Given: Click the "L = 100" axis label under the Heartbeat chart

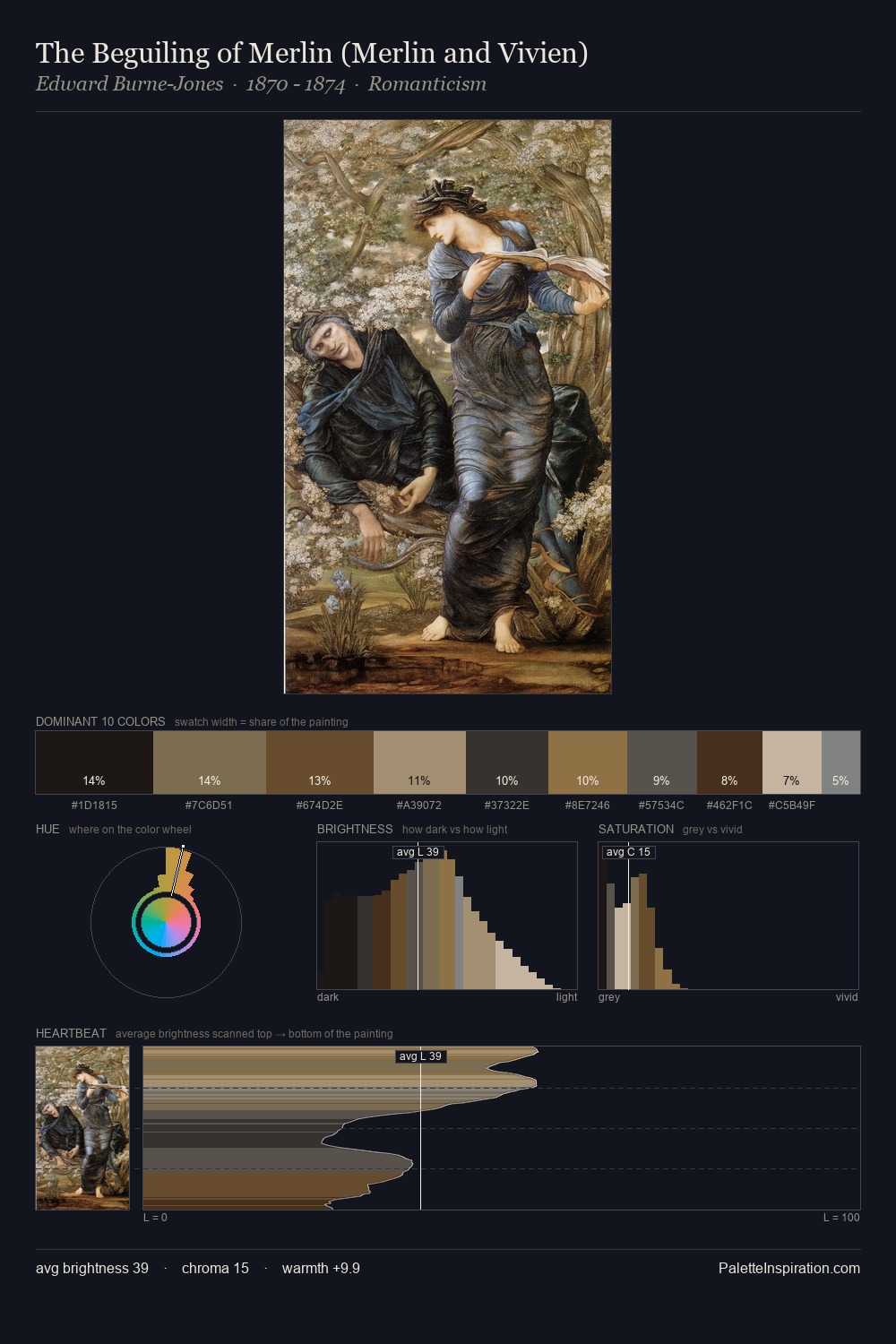Looking at the screenshot, I should tap(841, 1218).
